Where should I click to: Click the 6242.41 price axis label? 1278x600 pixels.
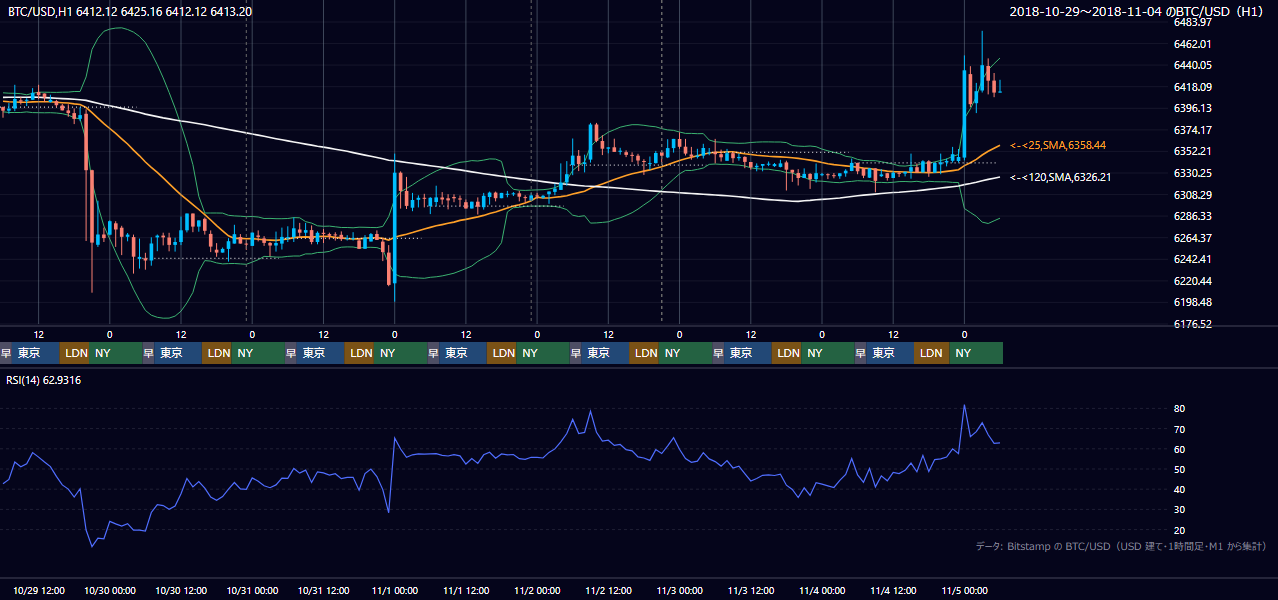1193,259
